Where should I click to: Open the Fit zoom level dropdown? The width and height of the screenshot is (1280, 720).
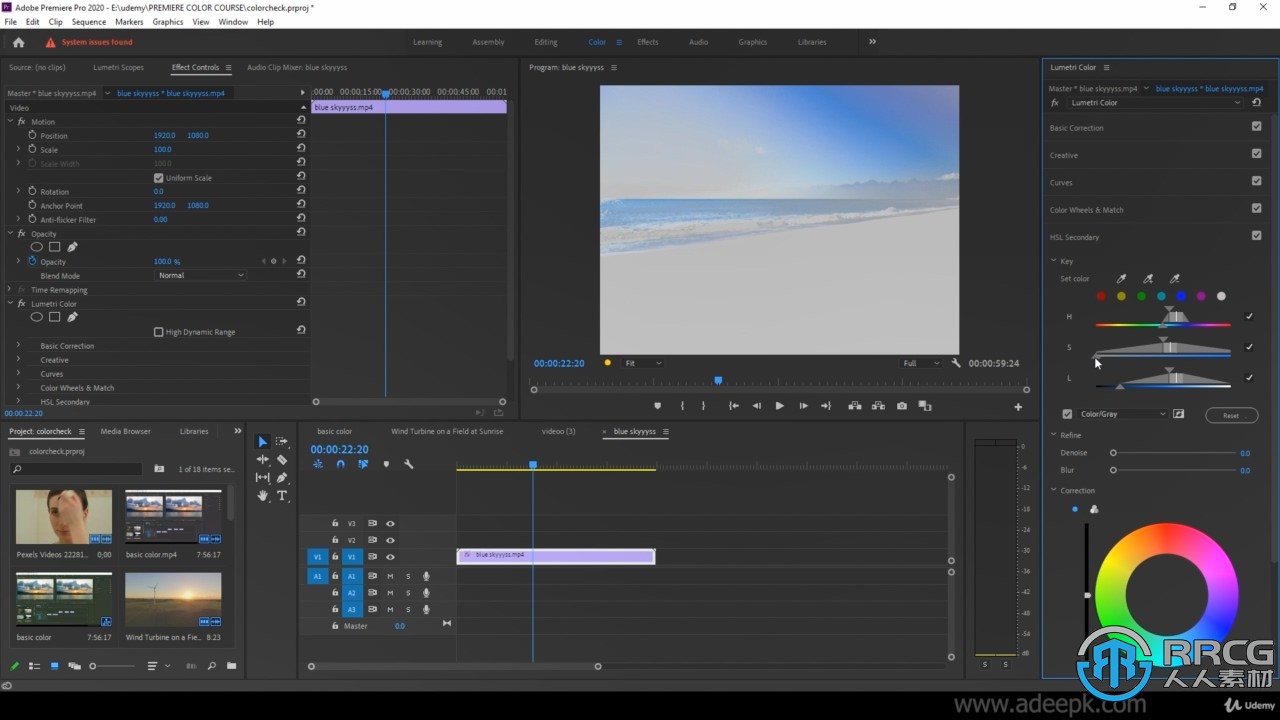point(642,363)
